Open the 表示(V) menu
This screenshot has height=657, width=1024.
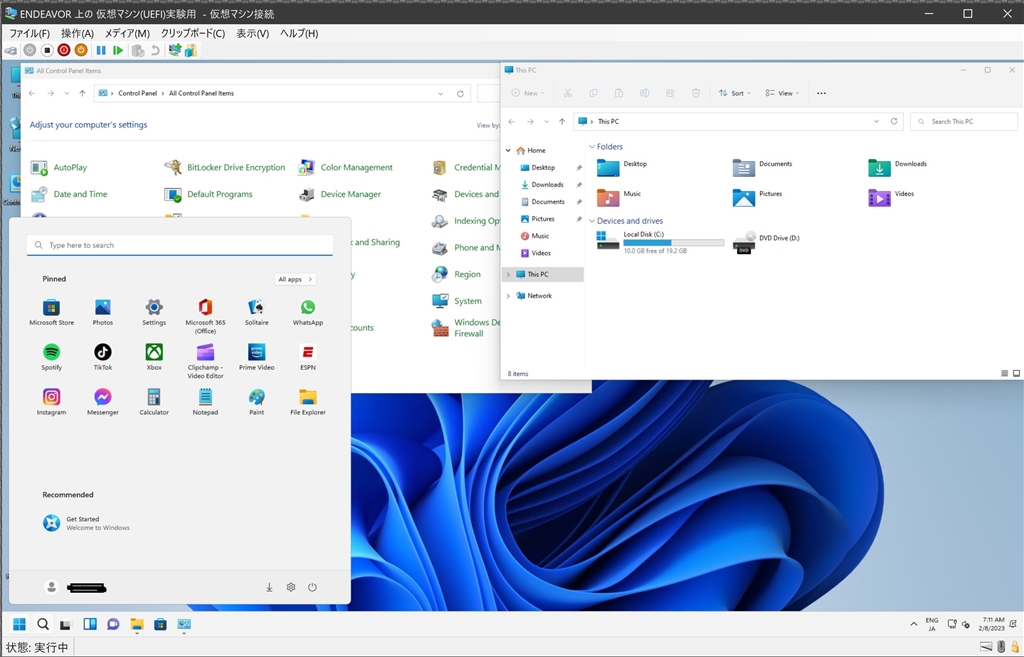(x=253, y=33)
